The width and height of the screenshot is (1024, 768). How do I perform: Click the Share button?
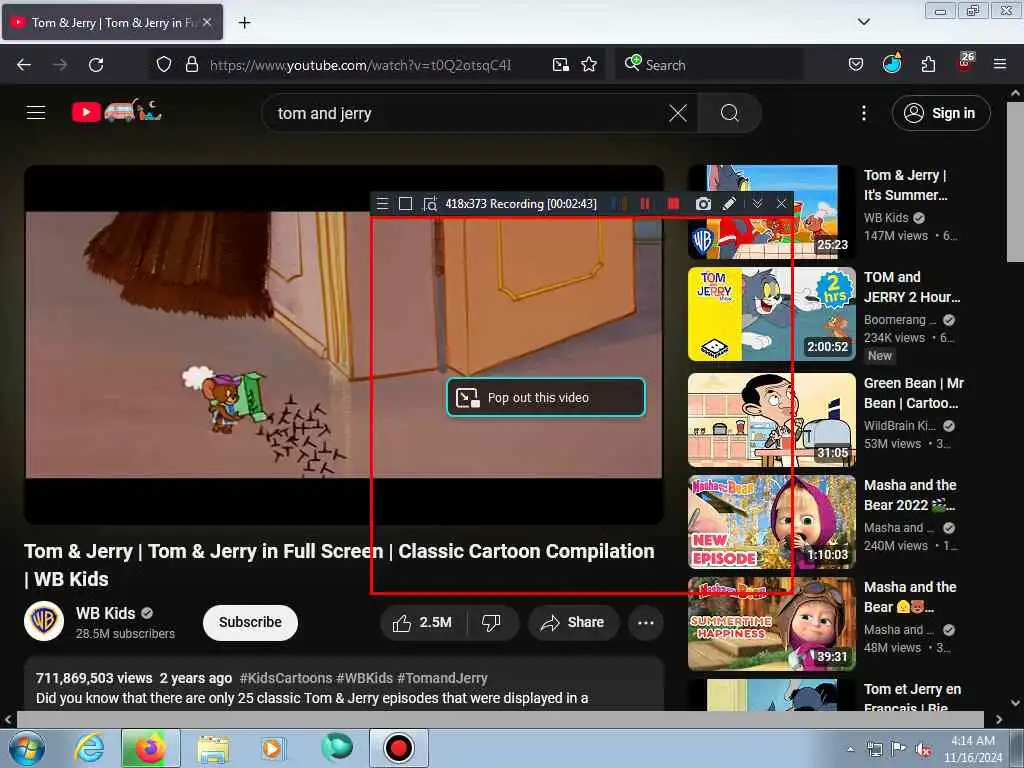pos(572,623)
